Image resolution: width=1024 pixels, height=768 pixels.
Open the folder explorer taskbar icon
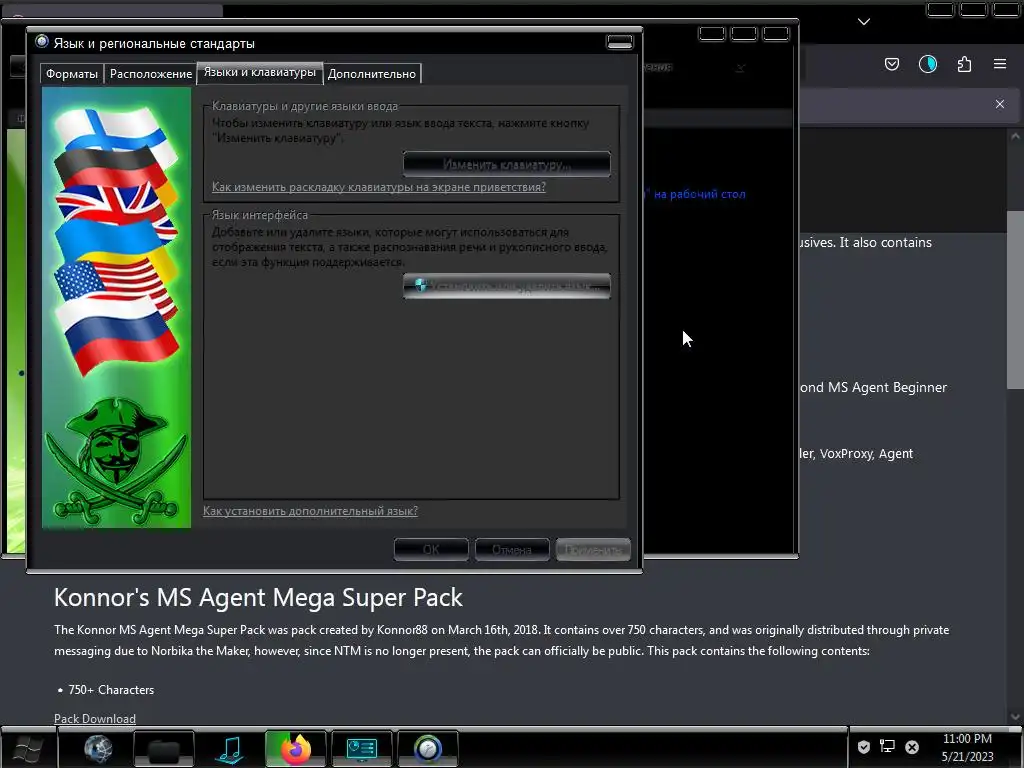(164, 748)
